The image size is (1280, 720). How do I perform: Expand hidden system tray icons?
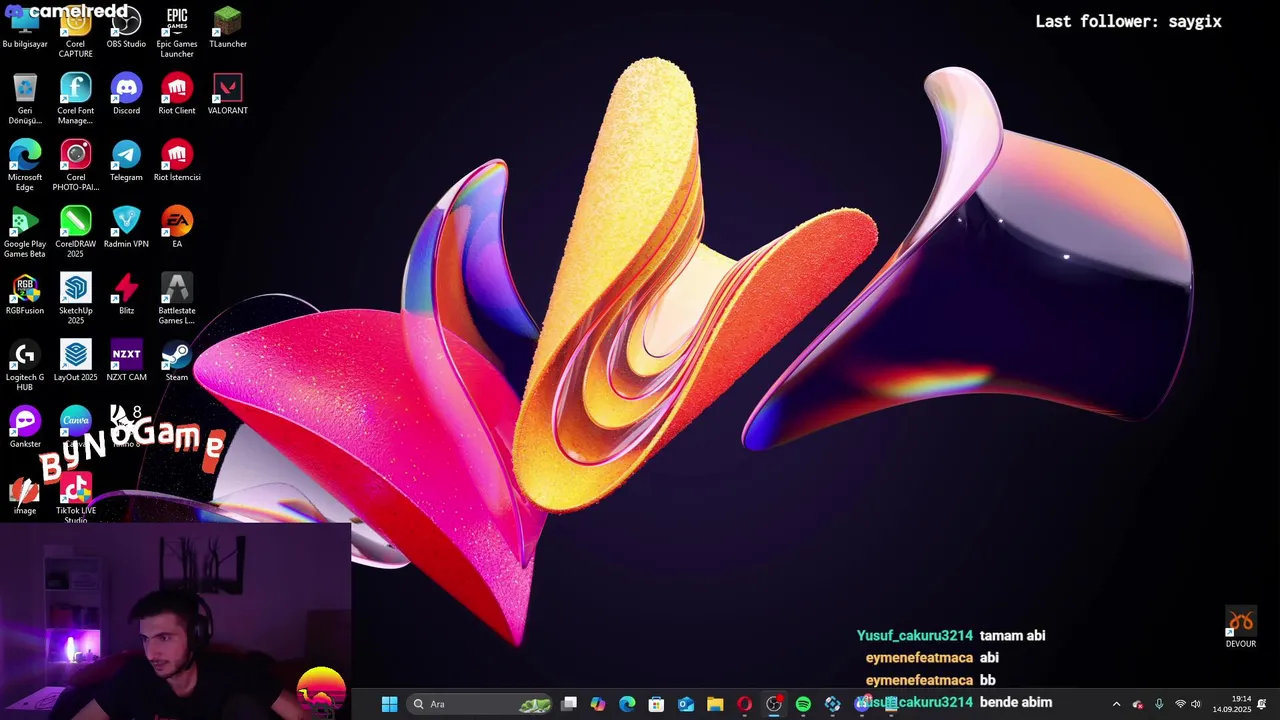pyautogui.click(x=1116, y=704)
